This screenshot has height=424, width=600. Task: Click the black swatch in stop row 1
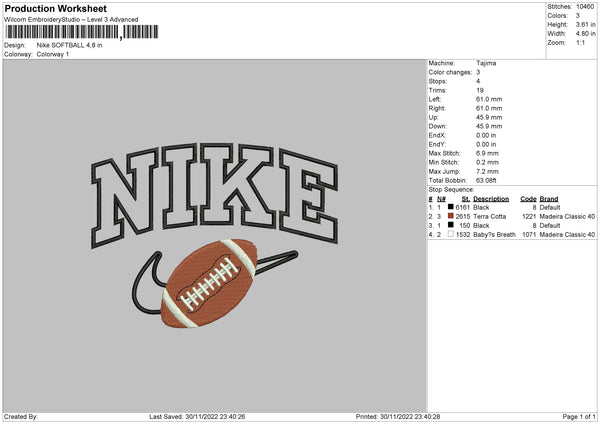[450, 207]
